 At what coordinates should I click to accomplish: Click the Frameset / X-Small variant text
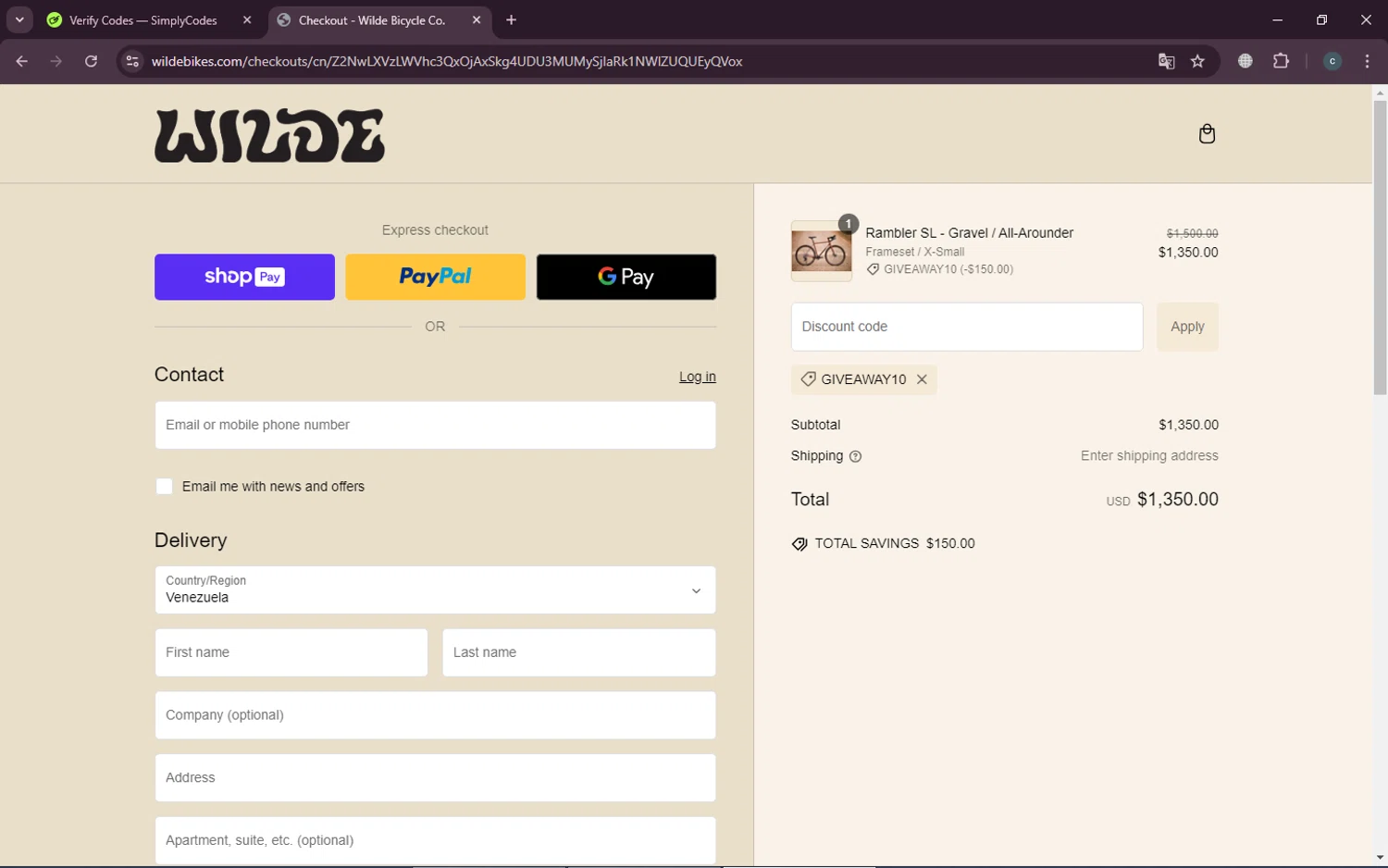coord(915,252)
